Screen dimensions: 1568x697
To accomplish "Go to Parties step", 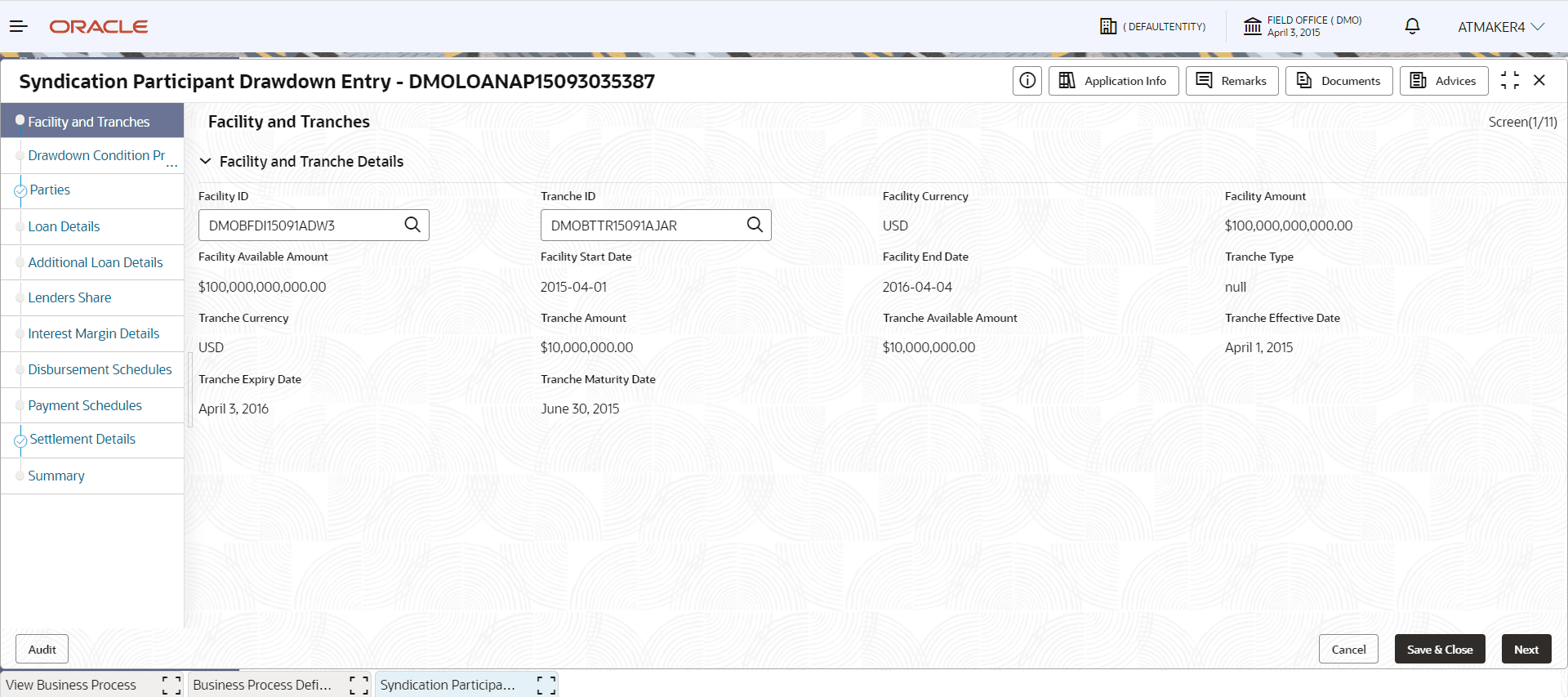I will click(92, 190).
